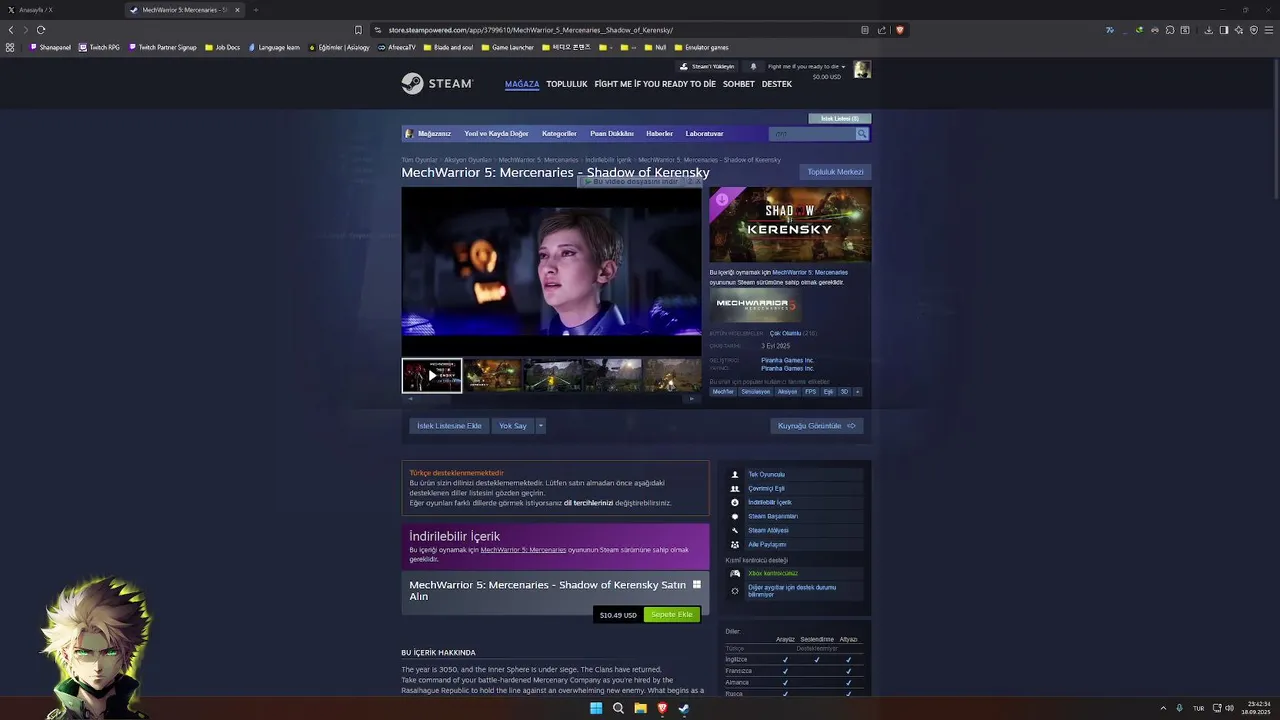Click the Steam Başarımları feature icon
The image size is (1280, 720).
(735, 517)
